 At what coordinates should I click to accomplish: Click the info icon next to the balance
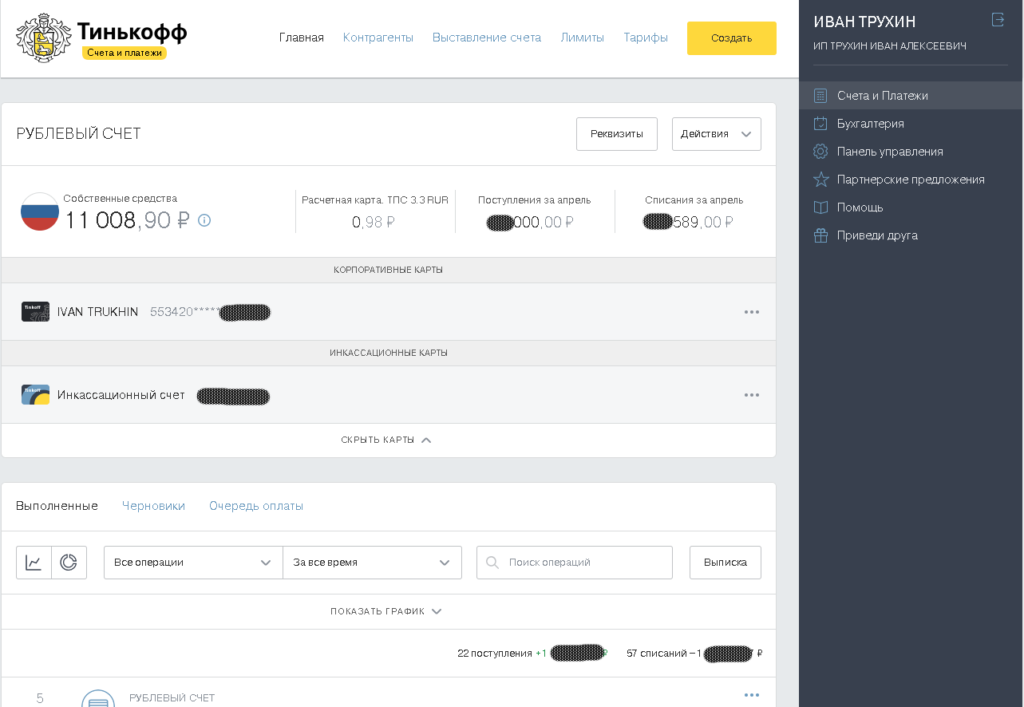coord(204,221)
